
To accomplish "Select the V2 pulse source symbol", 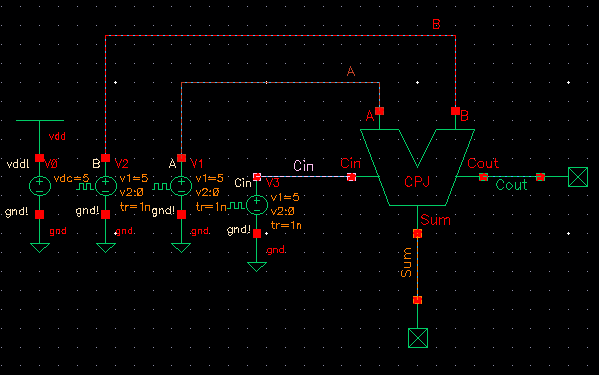I will coord(106,186).
